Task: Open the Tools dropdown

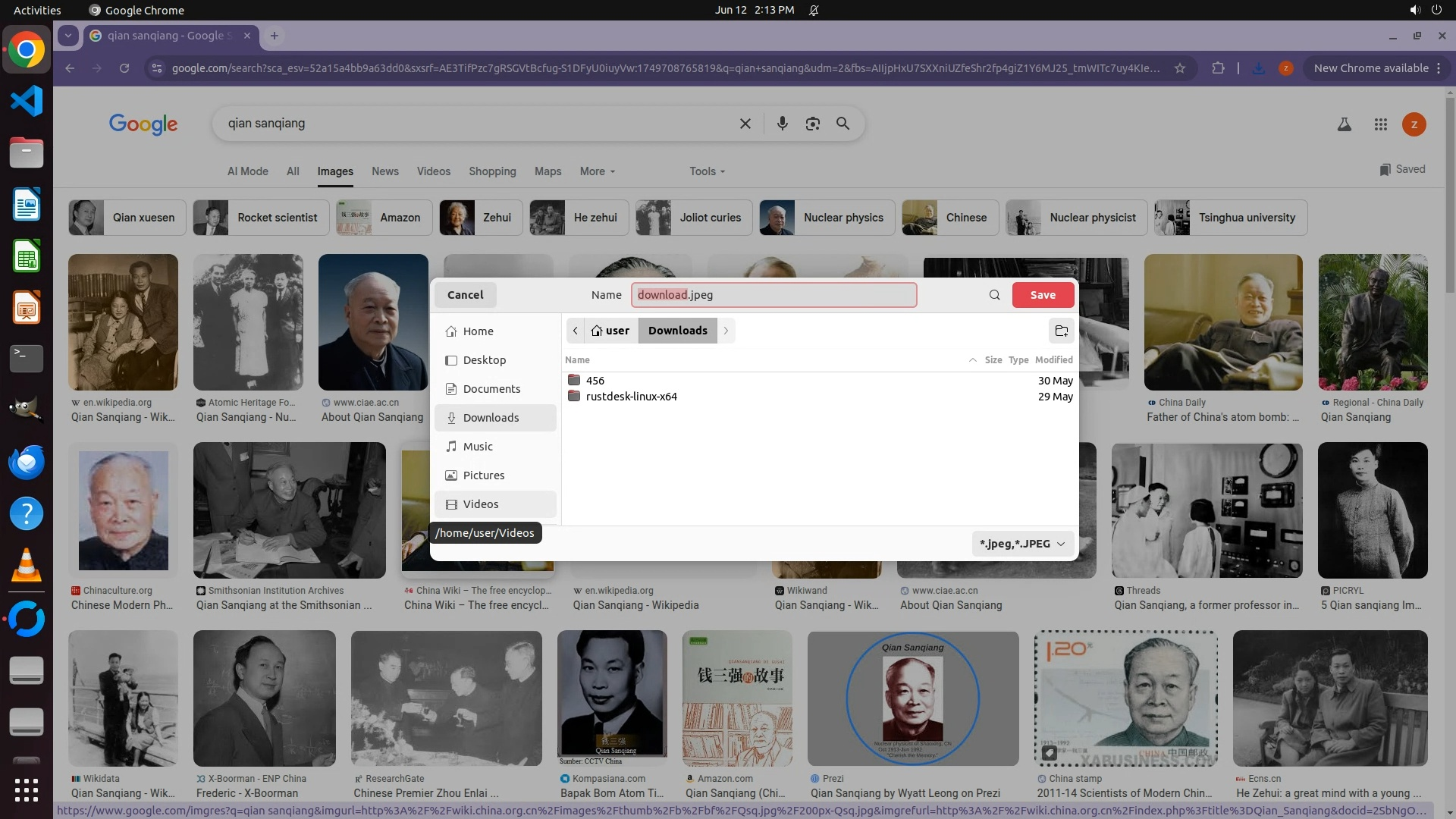Action: [707, 171]
